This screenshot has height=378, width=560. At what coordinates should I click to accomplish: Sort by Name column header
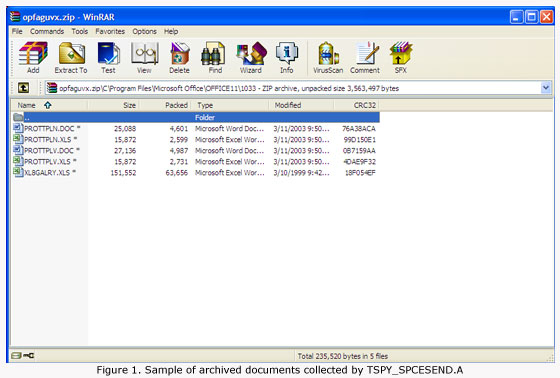point(50,105)
